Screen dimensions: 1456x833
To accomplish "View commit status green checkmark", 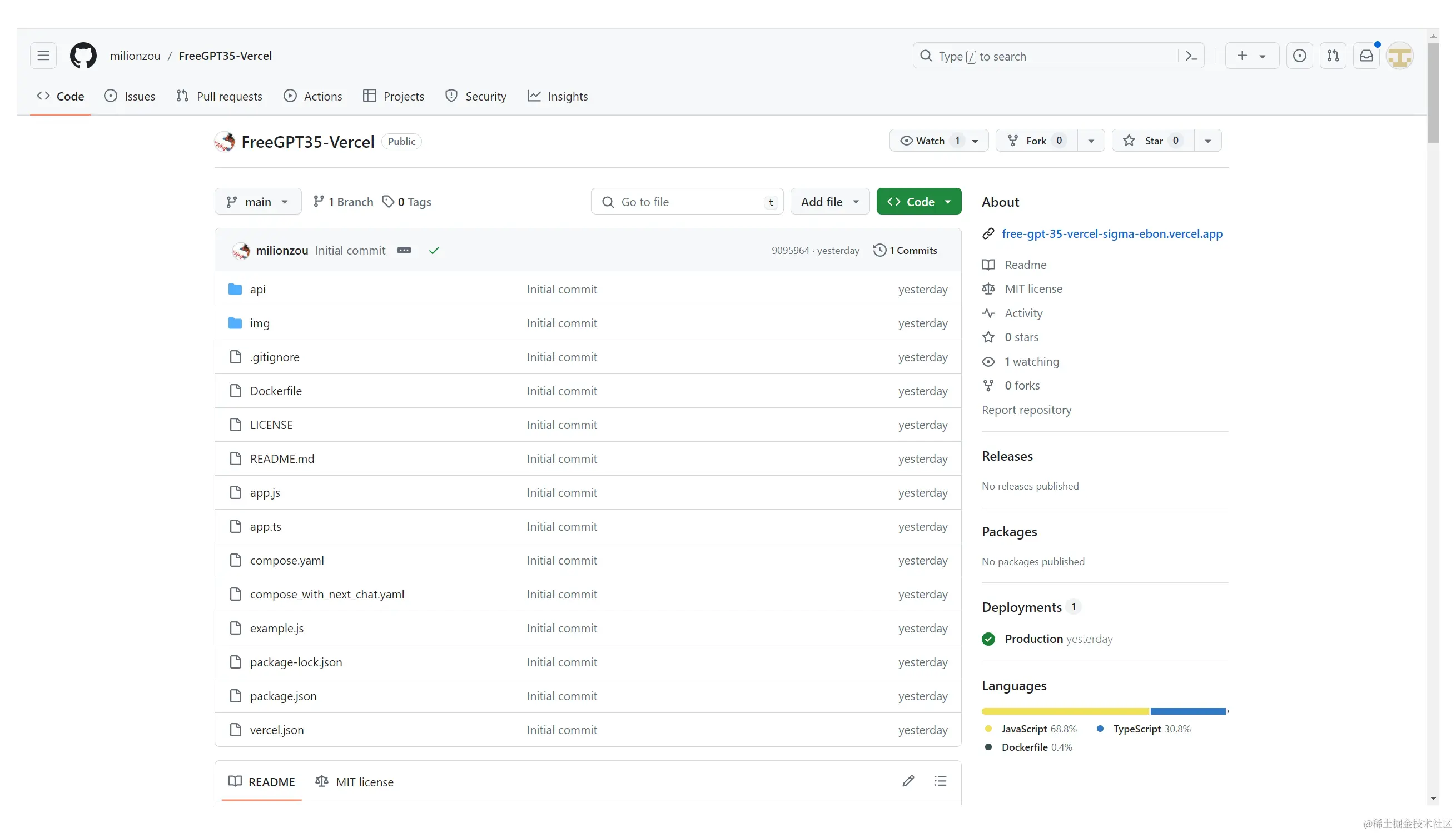I will click(x=434, y=250).
